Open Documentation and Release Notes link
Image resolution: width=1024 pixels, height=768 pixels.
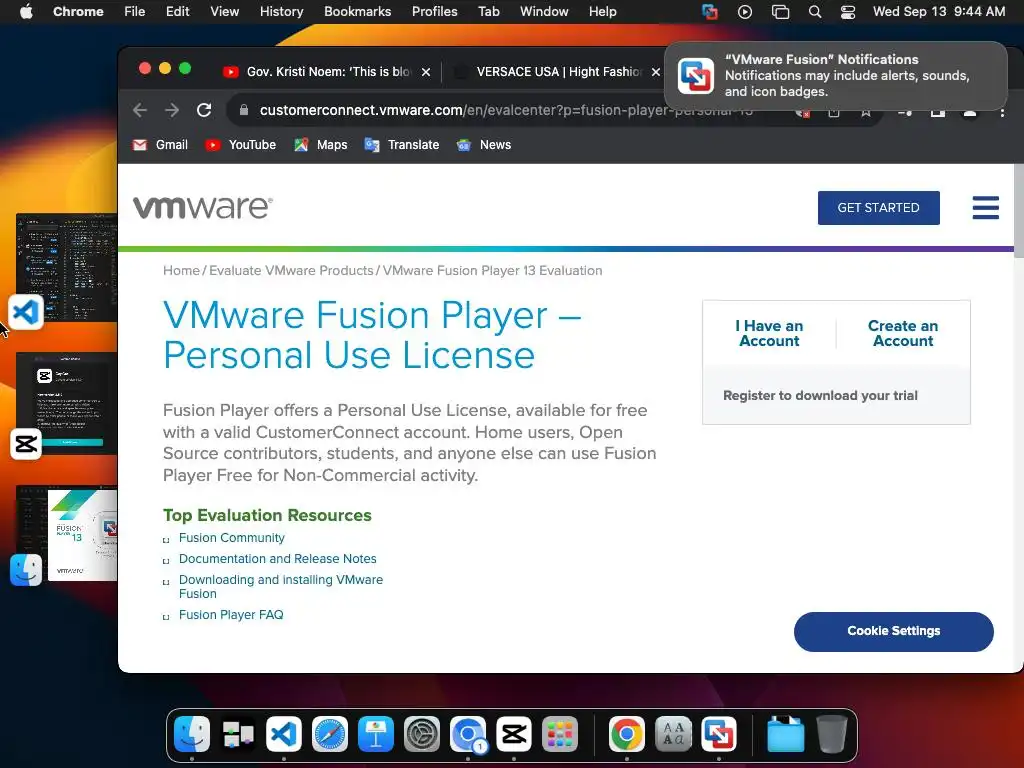tap(278, 558)
